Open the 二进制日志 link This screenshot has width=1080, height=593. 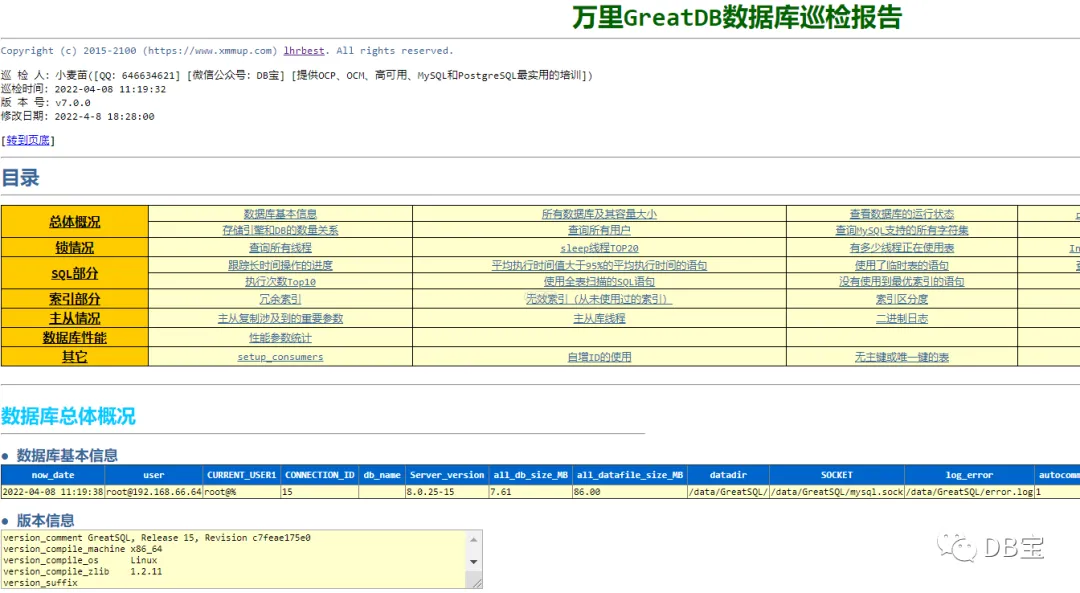pos(902,318)
